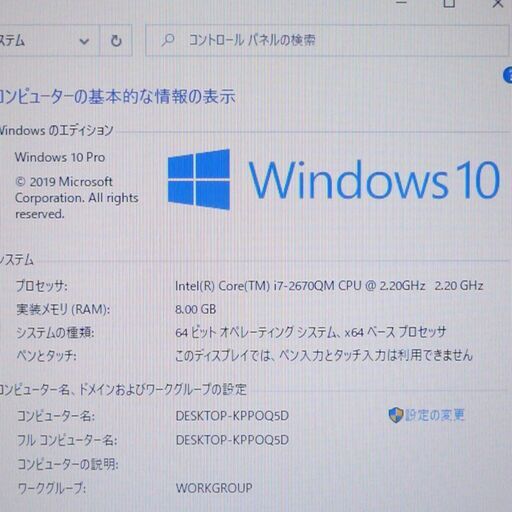Click the ワークグループ: label
The image size is (512, 512).
coord(52,488)
